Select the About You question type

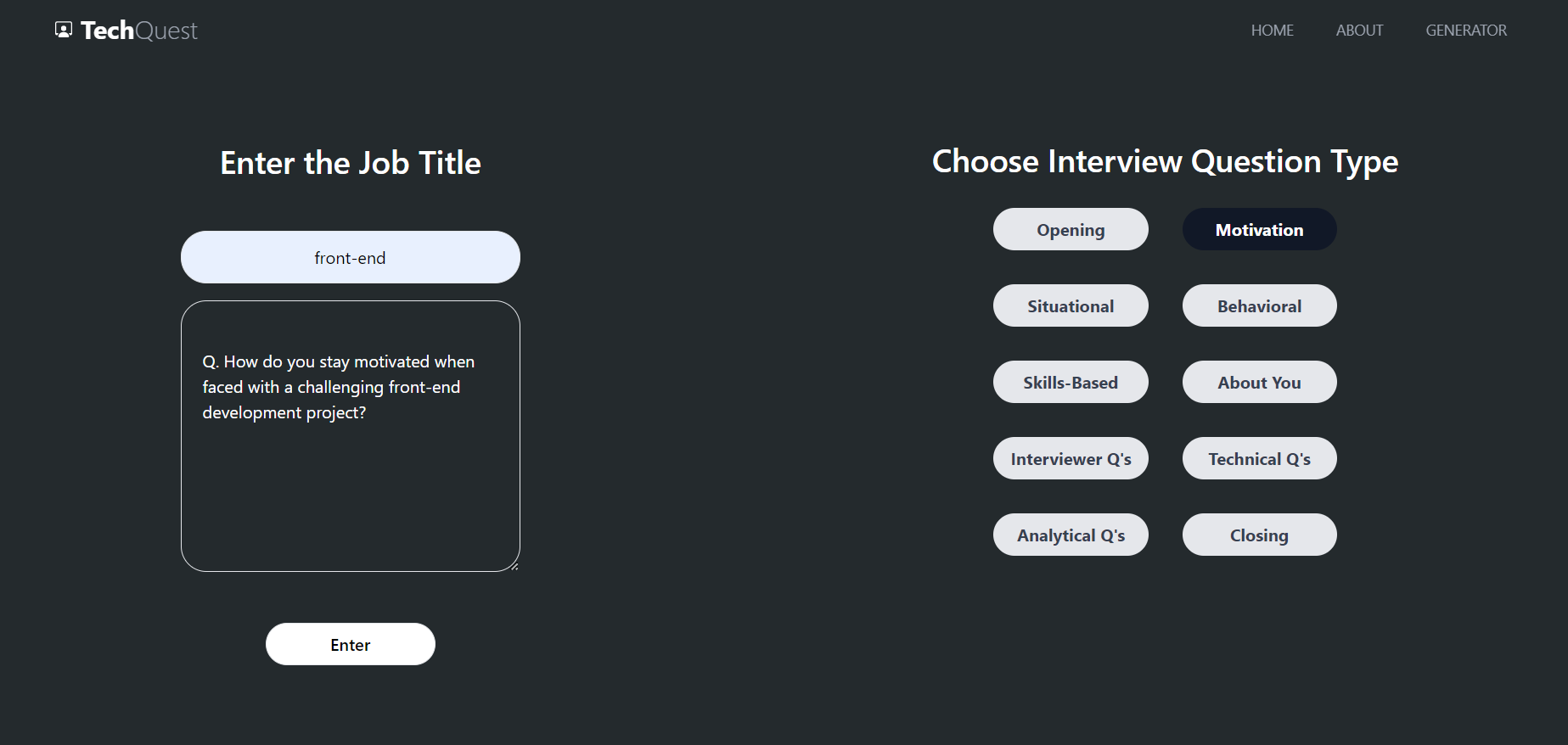[x=1259, y=383]
